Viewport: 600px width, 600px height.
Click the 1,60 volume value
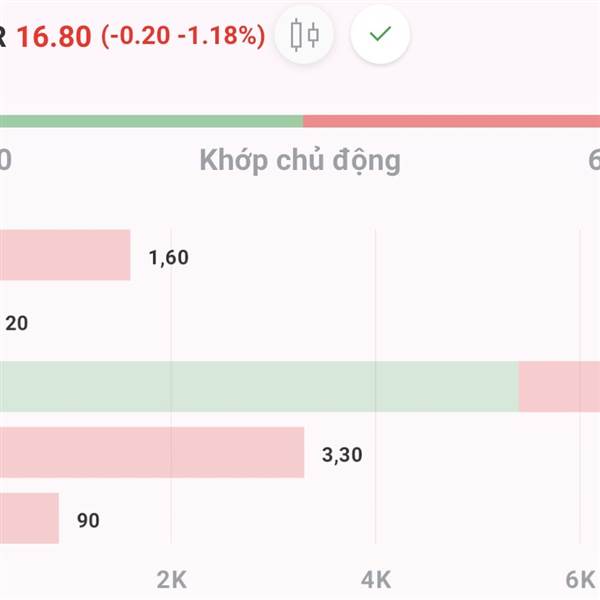[168, 257]
